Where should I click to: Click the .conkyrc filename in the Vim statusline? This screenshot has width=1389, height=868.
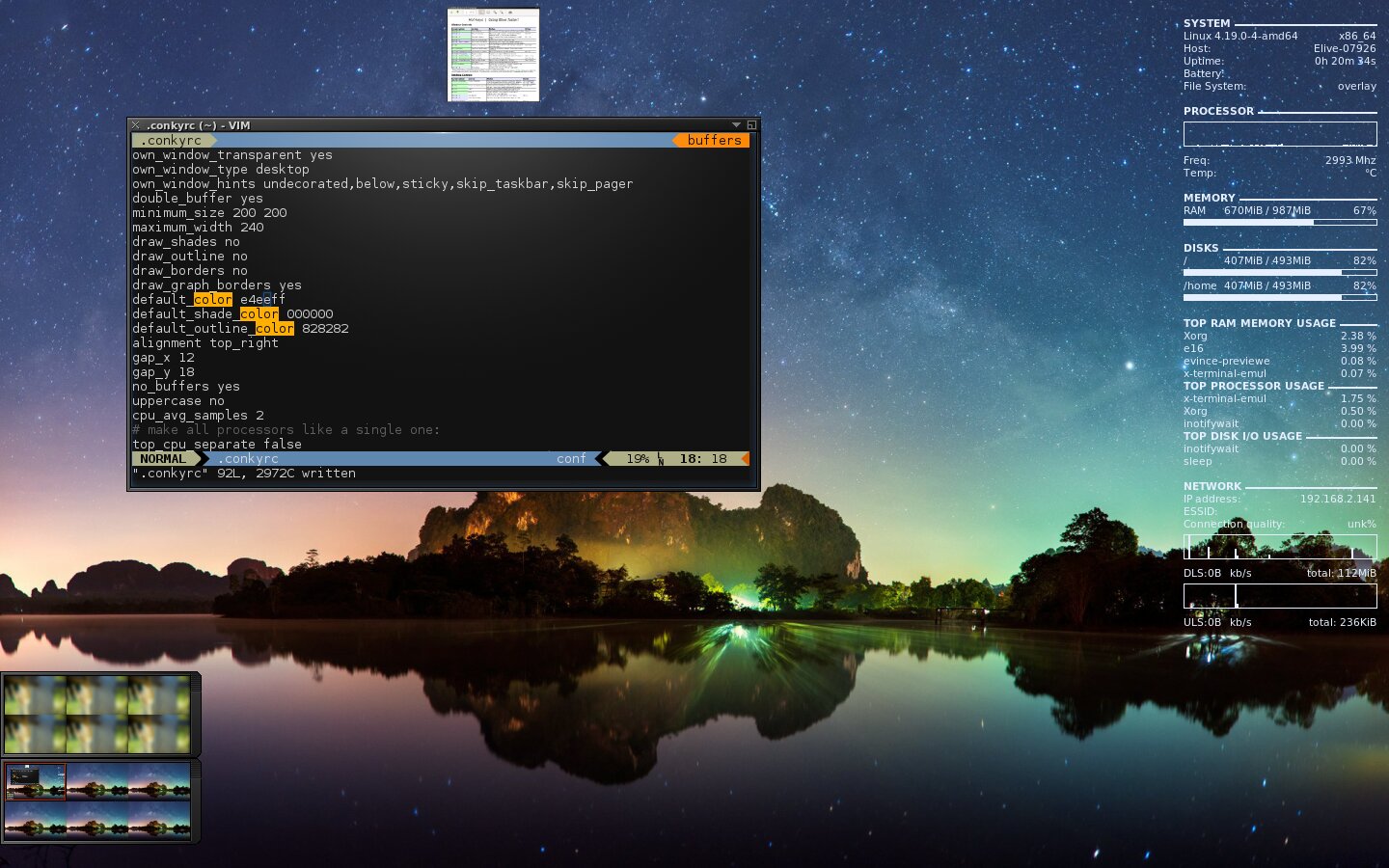tap(248, 459)
